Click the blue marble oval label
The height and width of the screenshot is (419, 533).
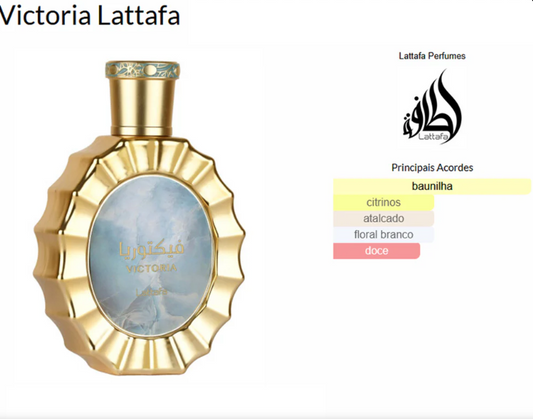click(152, 255)
